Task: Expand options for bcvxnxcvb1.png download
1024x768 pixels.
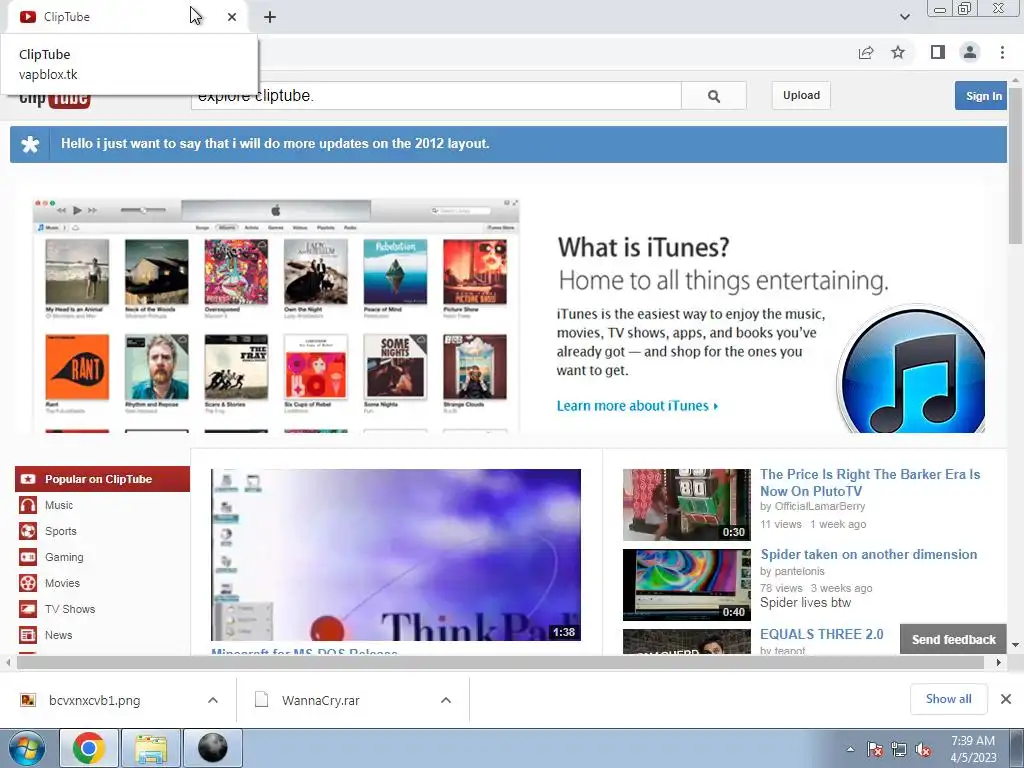Action: coord(213,700)
